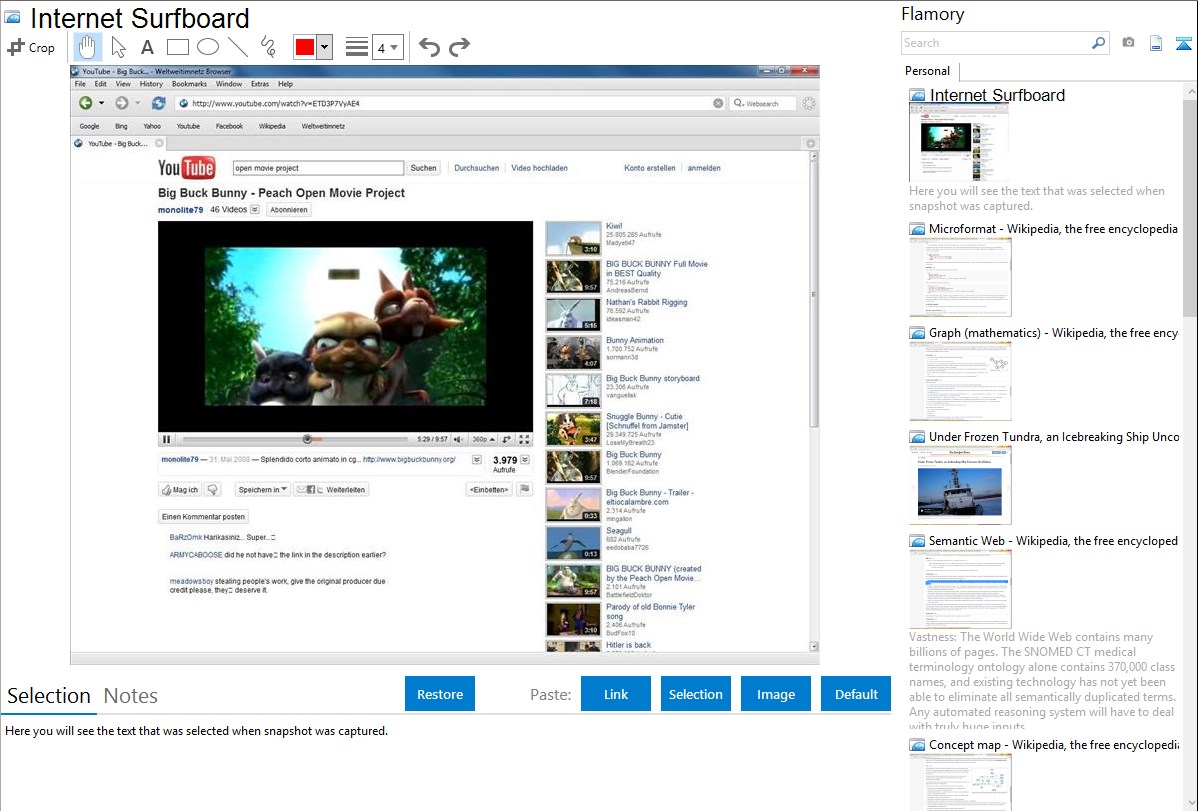Open the line width dropdown showing 4
This screenshot has height=811, width=1198.
coord(387,47)
